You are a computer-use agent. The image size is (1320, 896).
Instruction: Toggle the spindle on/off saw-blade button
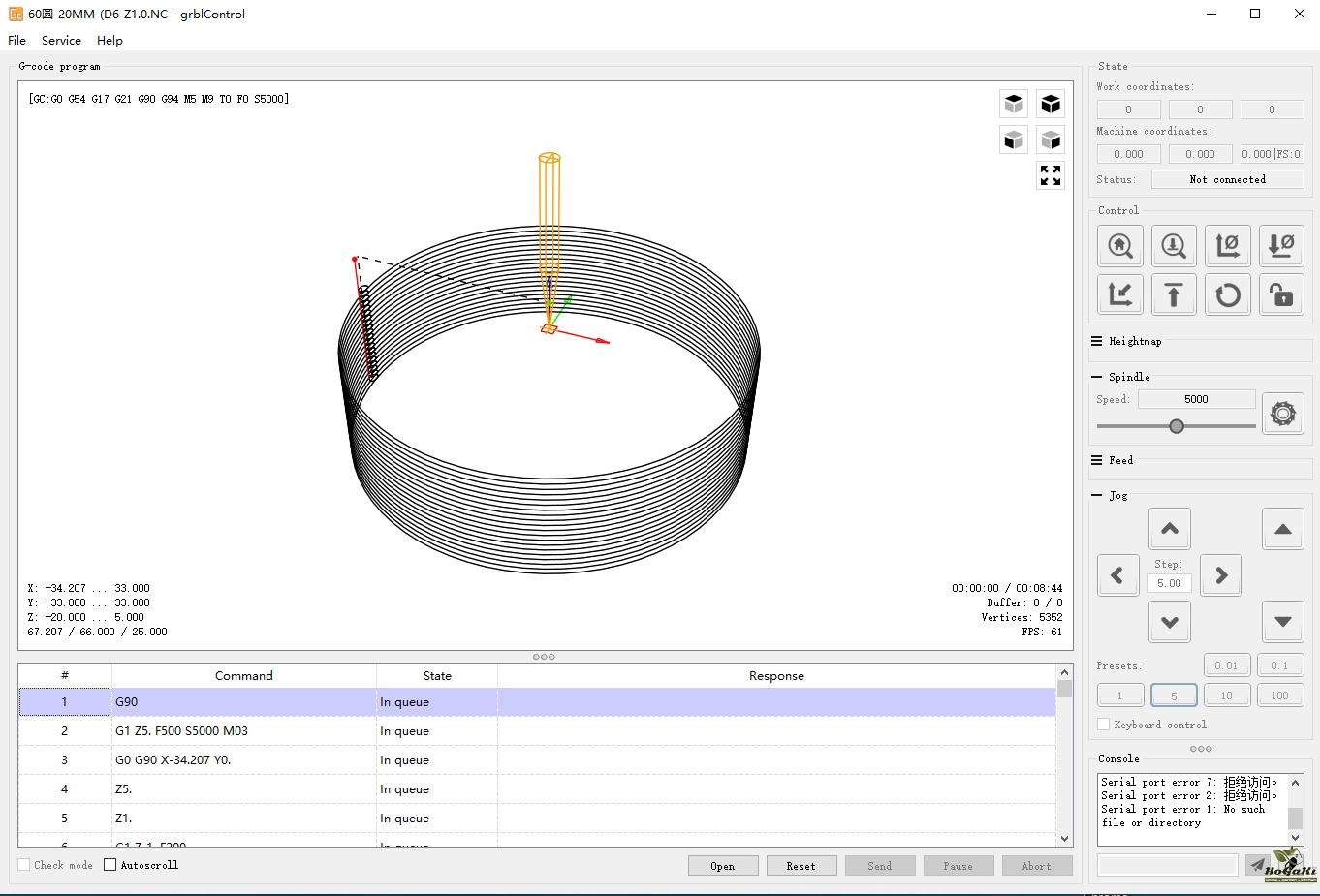coord(1282,414)
